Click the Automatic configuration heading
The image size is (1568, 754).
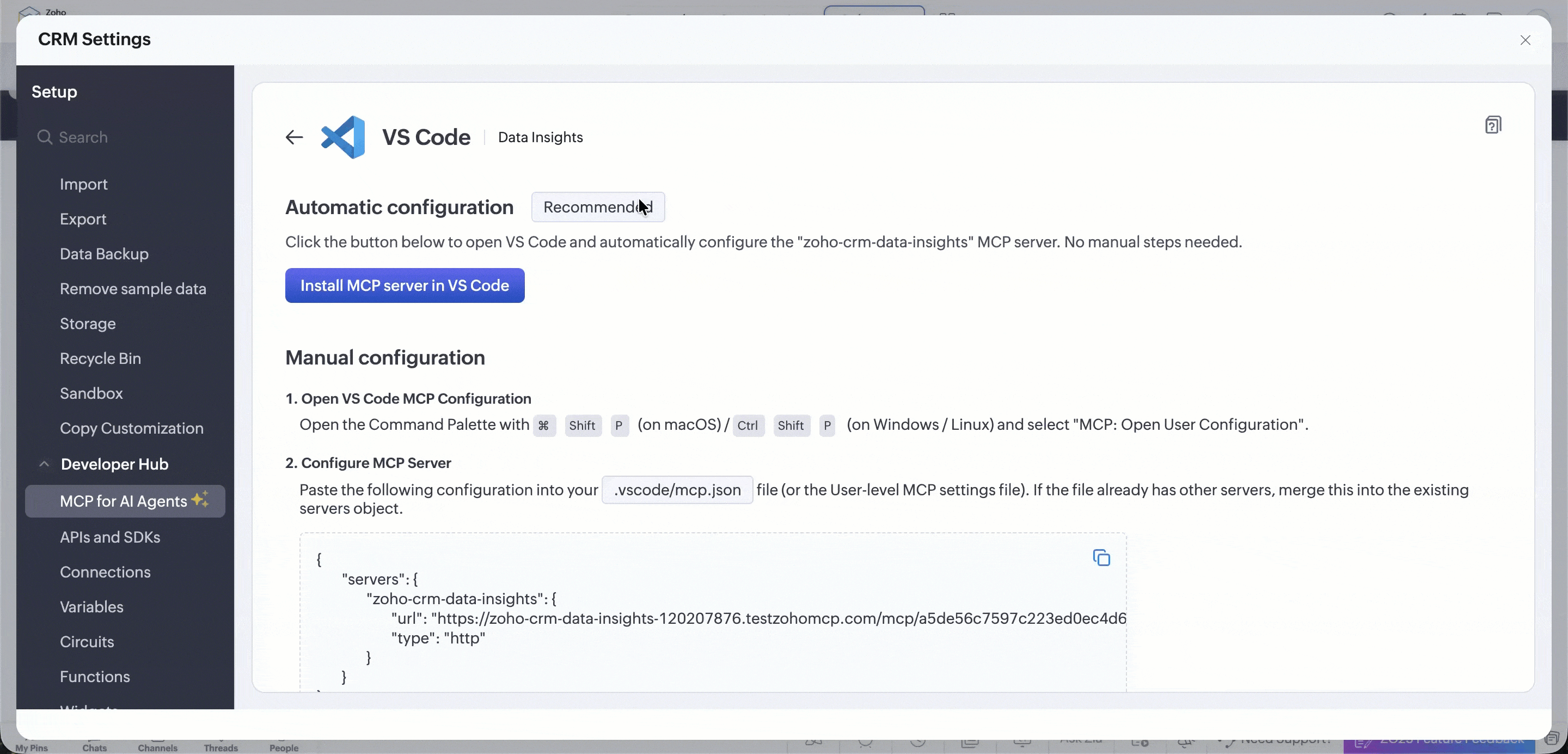[x=399, y=207]
